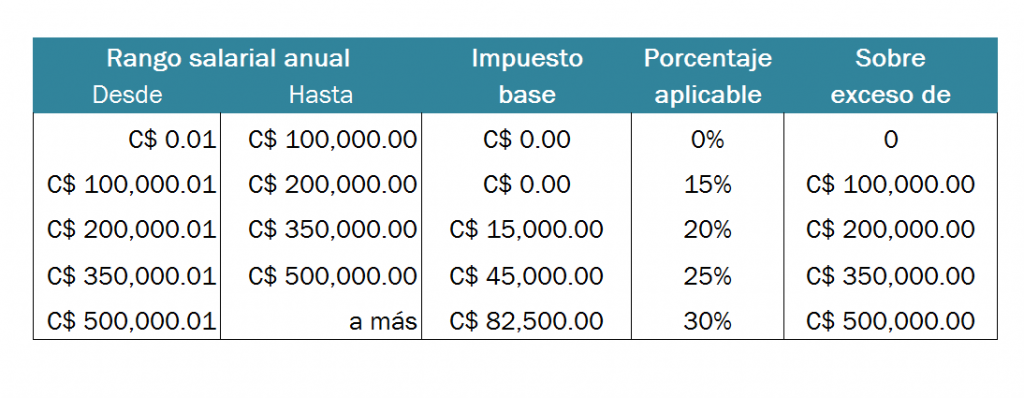Click the 'Impuesto base' column header
The image size is (1024, 398).
(x=527, y=76)
